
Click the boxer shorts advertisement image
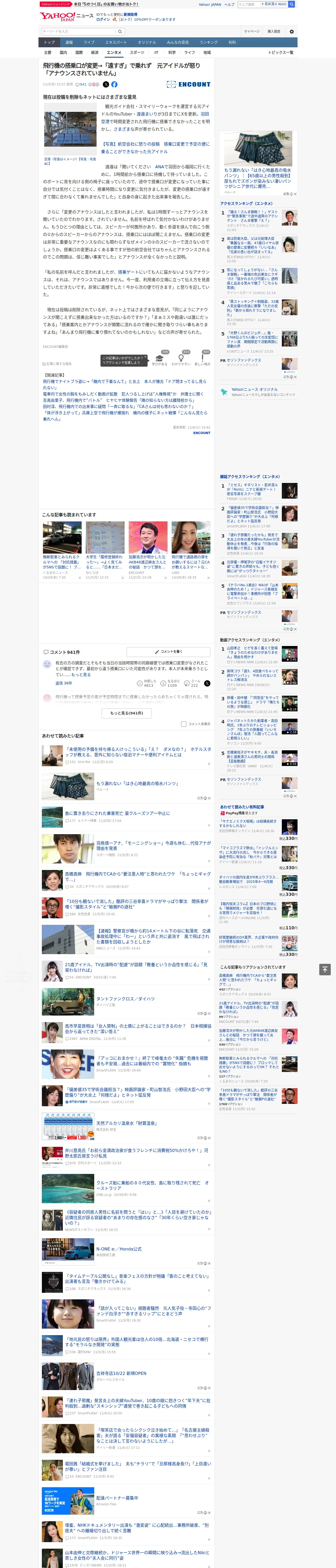pos(258,148)
